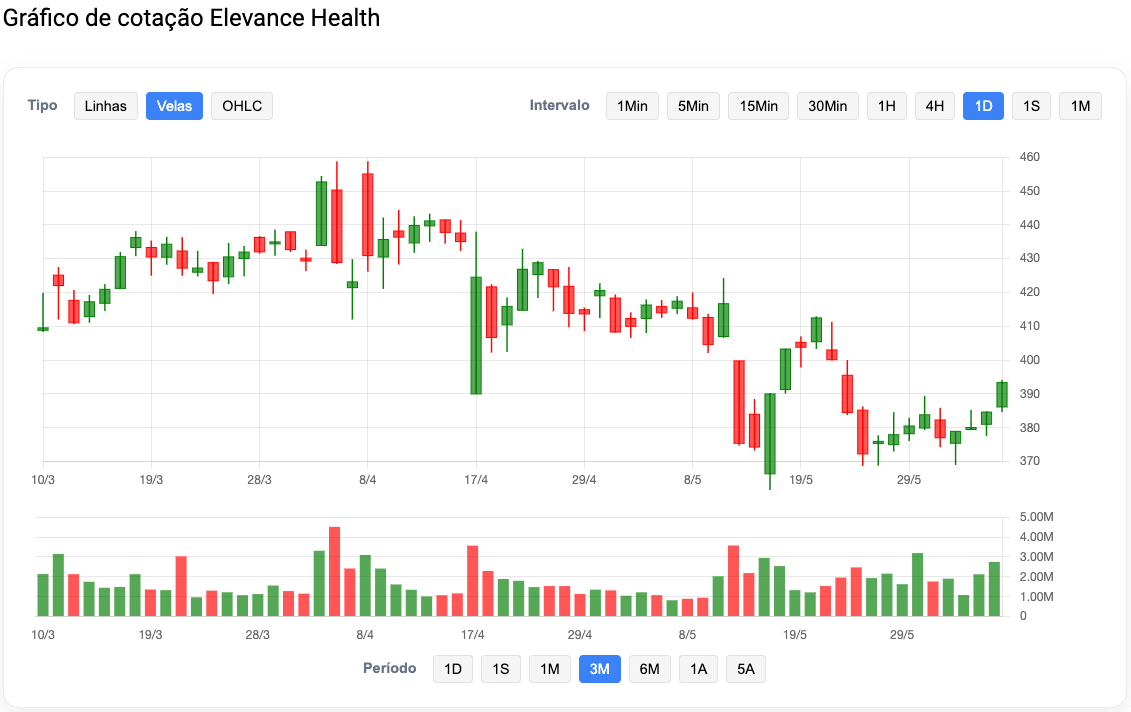The width and height of the screenshot is (1131, 712).
Task: Choose the 1S period option
Action: [501, 669]
